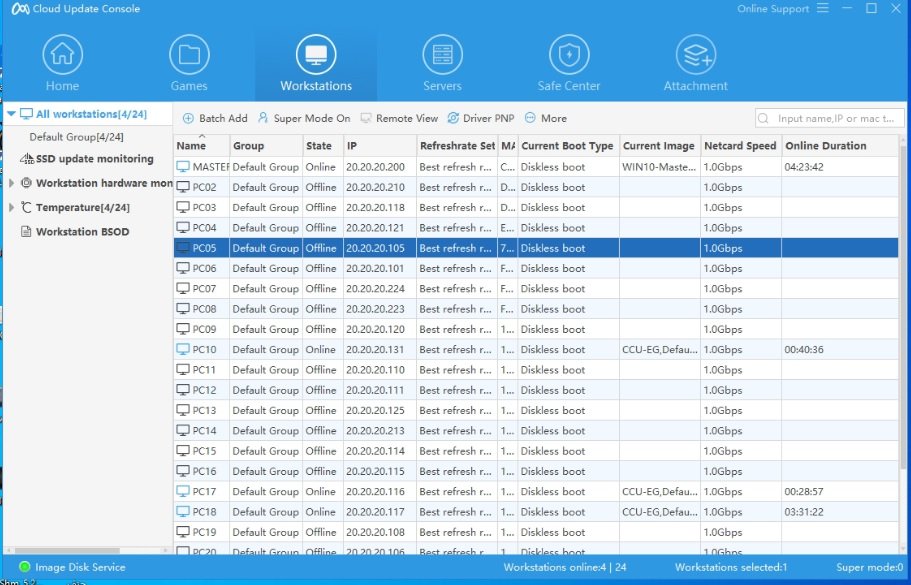Viewport: 911px width, 585px height.
Task: Open the Games section
Action: pos(189,62)
